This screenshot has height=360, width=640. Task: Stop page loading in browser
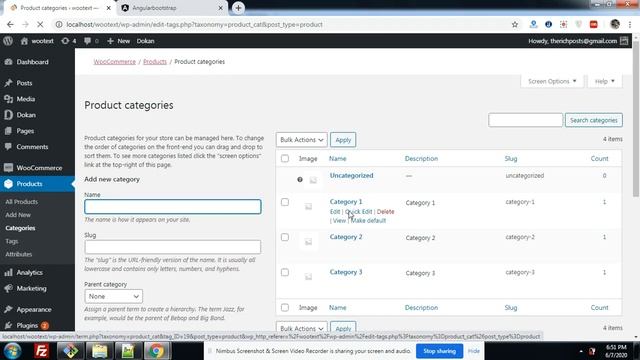[x=40, y=24]
